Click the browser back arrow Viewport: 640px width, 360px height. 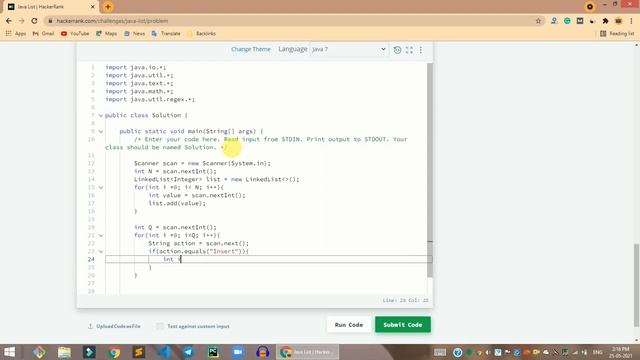click(x=9, y=21)
